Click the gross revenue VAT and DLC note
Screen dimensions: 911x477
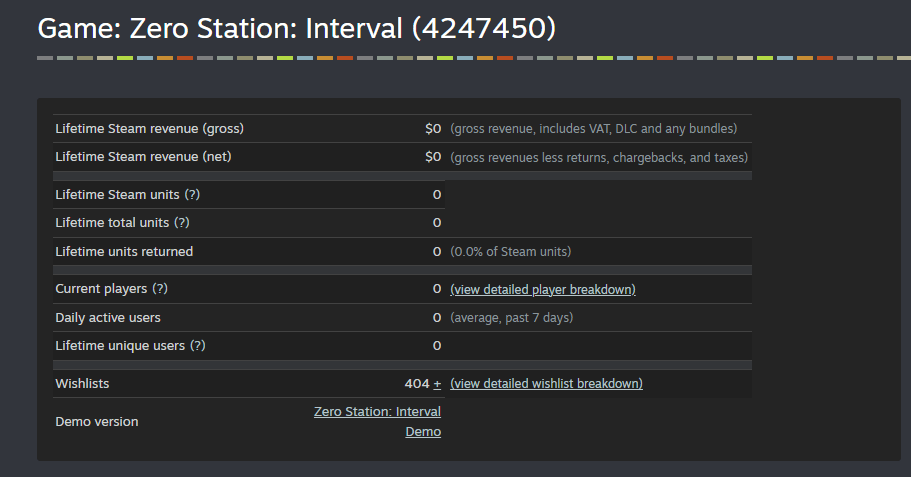(x=593, y=129)
